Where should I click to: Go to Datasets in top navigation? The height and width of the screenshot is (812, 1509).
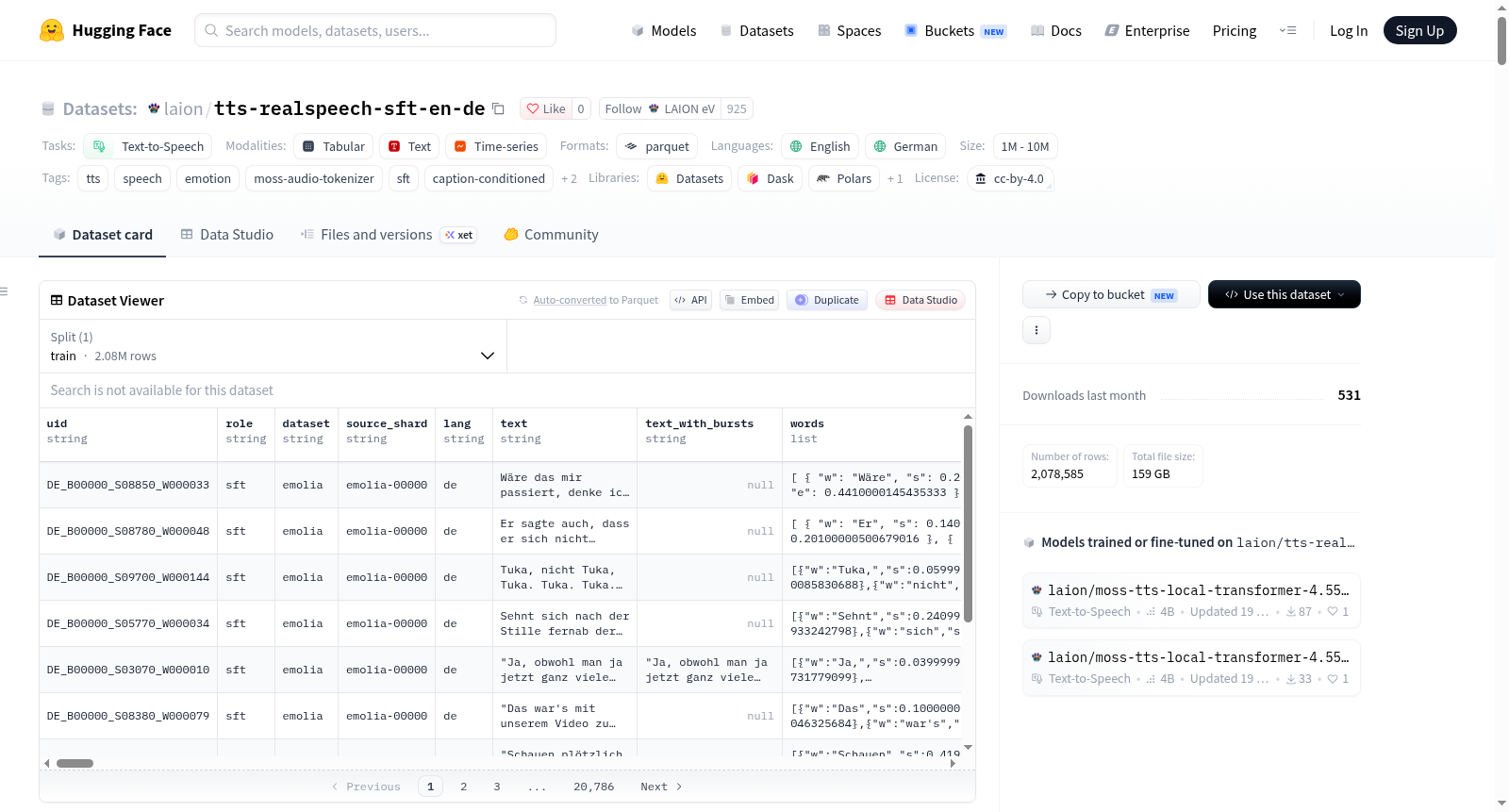coord(757,30)
